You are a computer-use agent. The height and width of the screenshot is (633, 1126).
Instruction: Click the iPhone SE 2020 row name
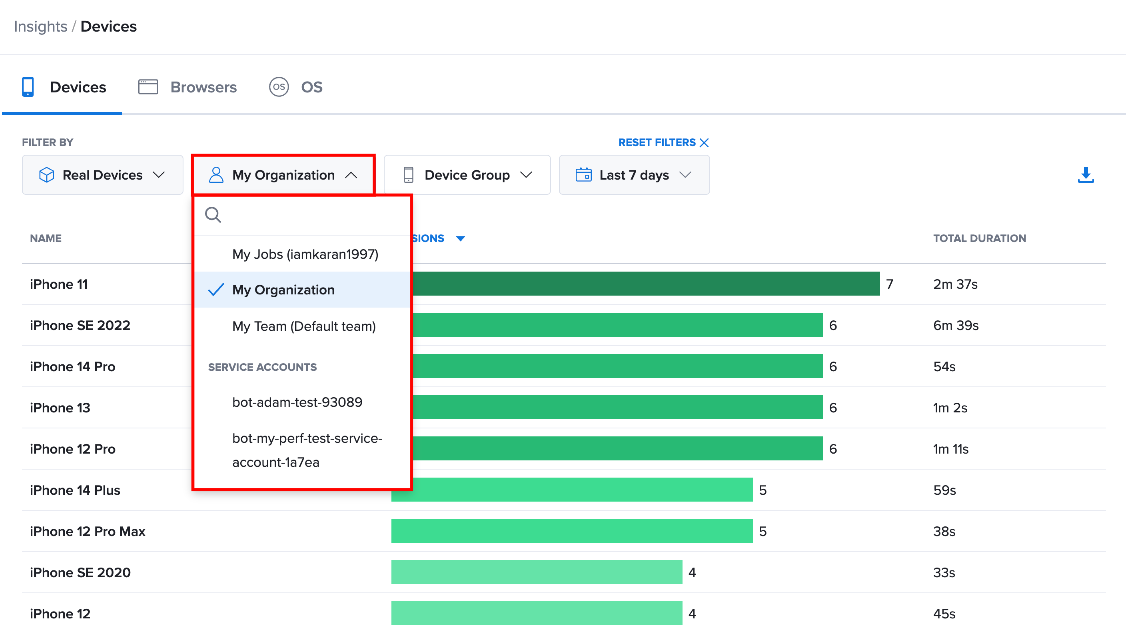point(80,573)
